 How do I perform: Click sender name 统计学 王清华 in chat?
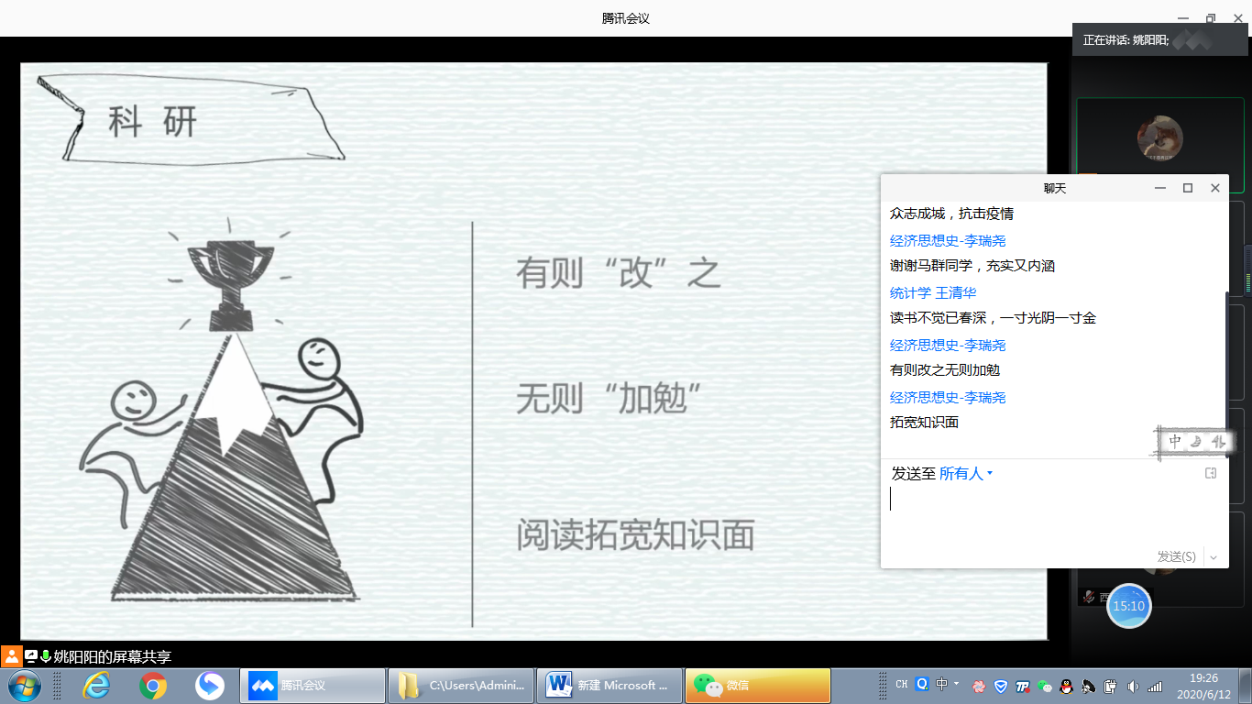(933, 293)
